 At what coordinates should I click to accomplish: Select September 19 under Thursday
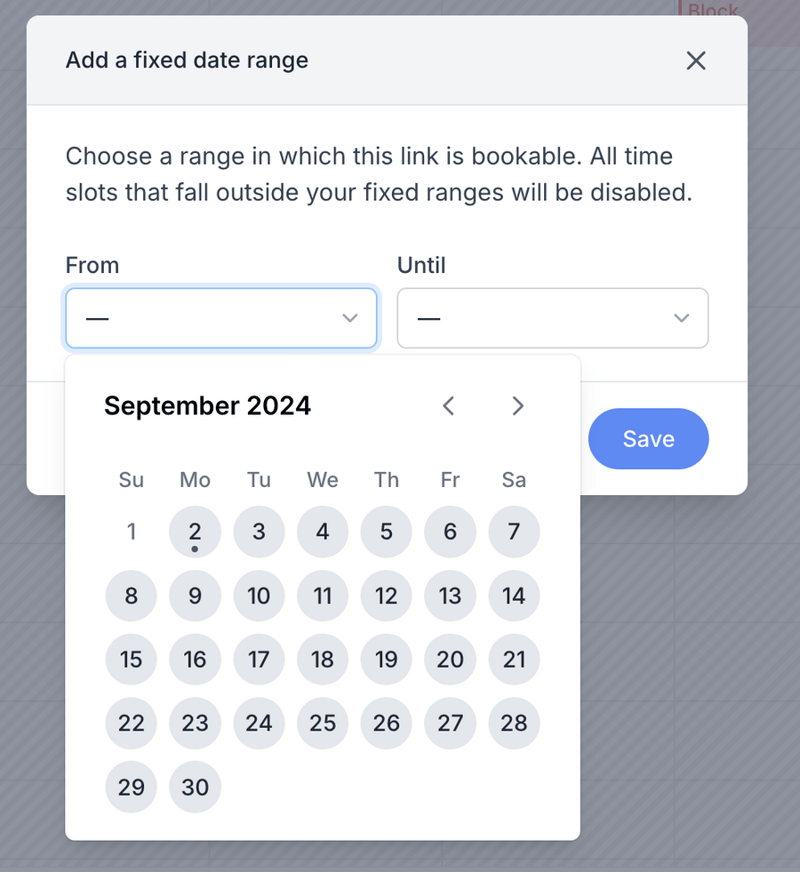click(386, 659)
